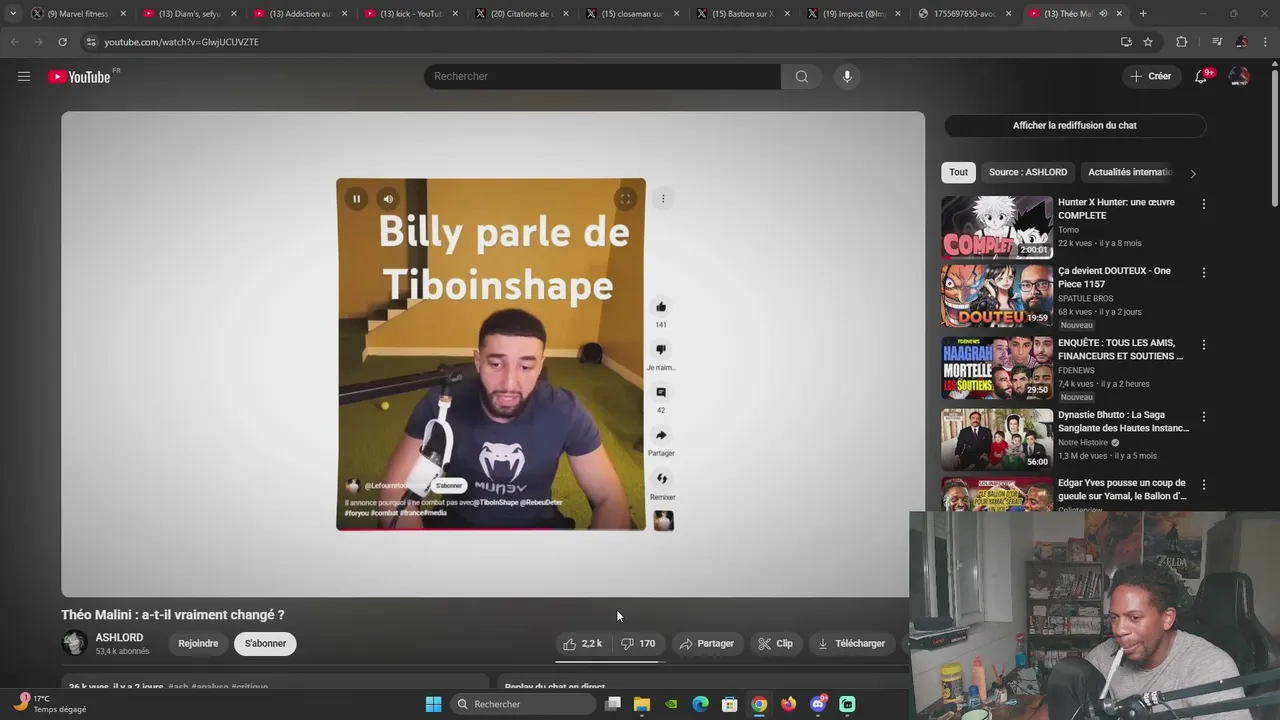The image size is (1280, 720).
Task: Select the Actualités internationales chip
Action: (x=1130, y=172)
